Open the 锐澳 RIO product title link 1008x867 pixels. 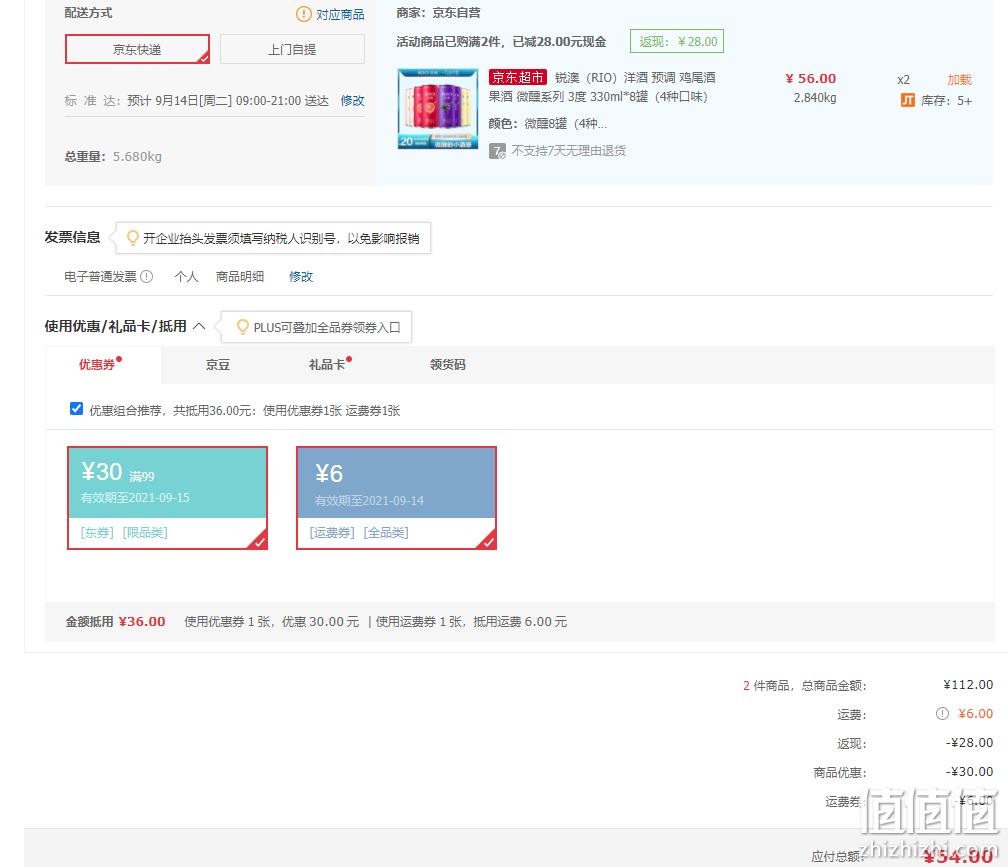601,87
